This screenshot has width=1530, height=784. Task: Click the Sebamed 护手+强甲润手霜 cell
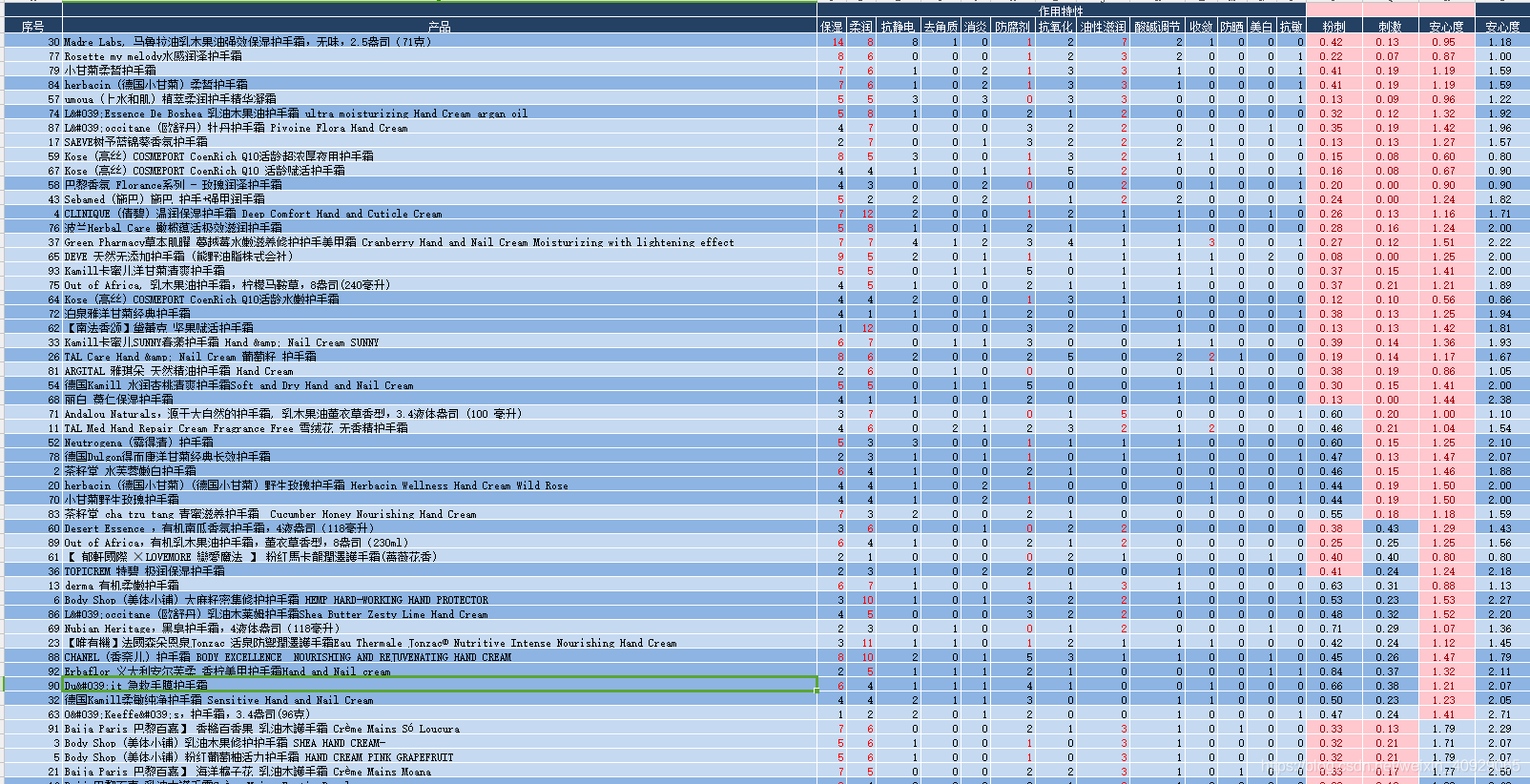point(440,199)
